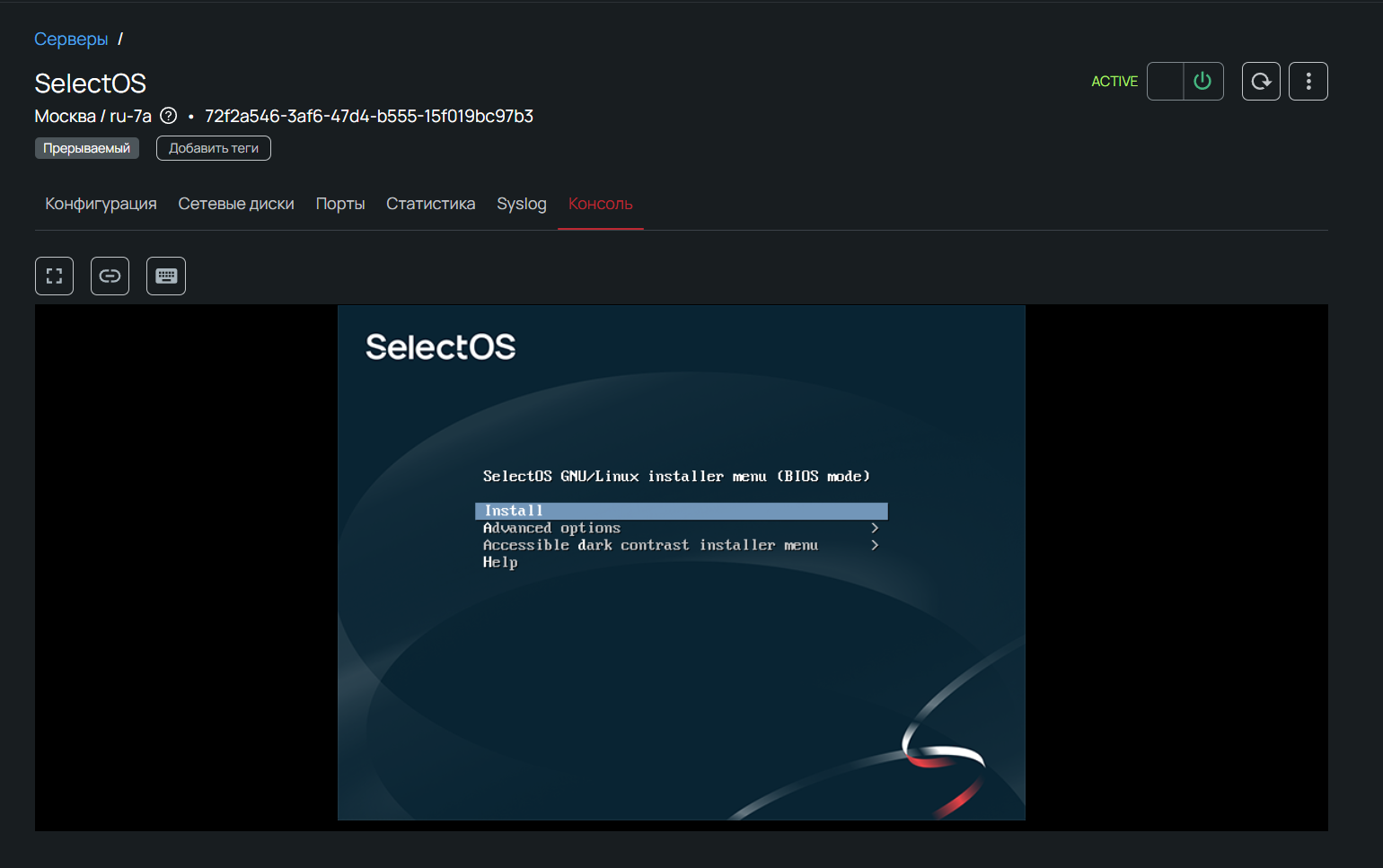This screenshot has width=1383, height=868.
Task: Expand the console to fullscreen
Action: point(54,276)
